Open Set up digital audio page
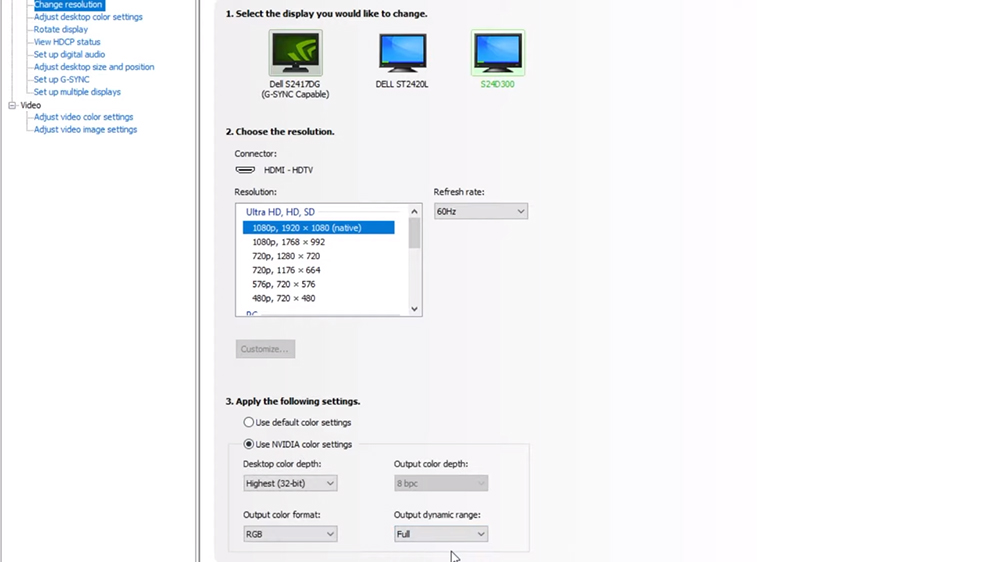This screenshot has height=562, width=1000. point(70,54)
